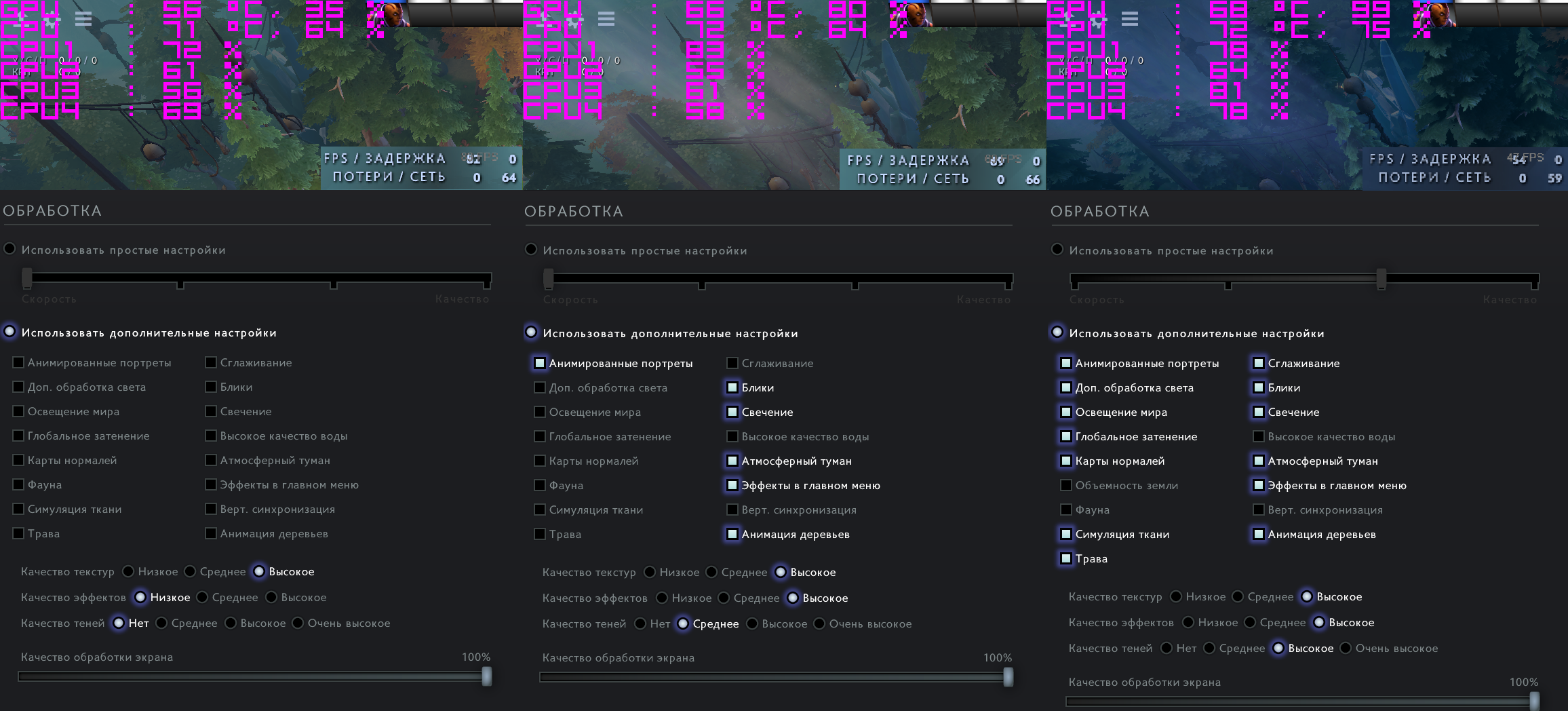Uncheck "Симуляция ткани" in right screenshot
This screenshot has height=711, width=1568.
pos(1066,535)
